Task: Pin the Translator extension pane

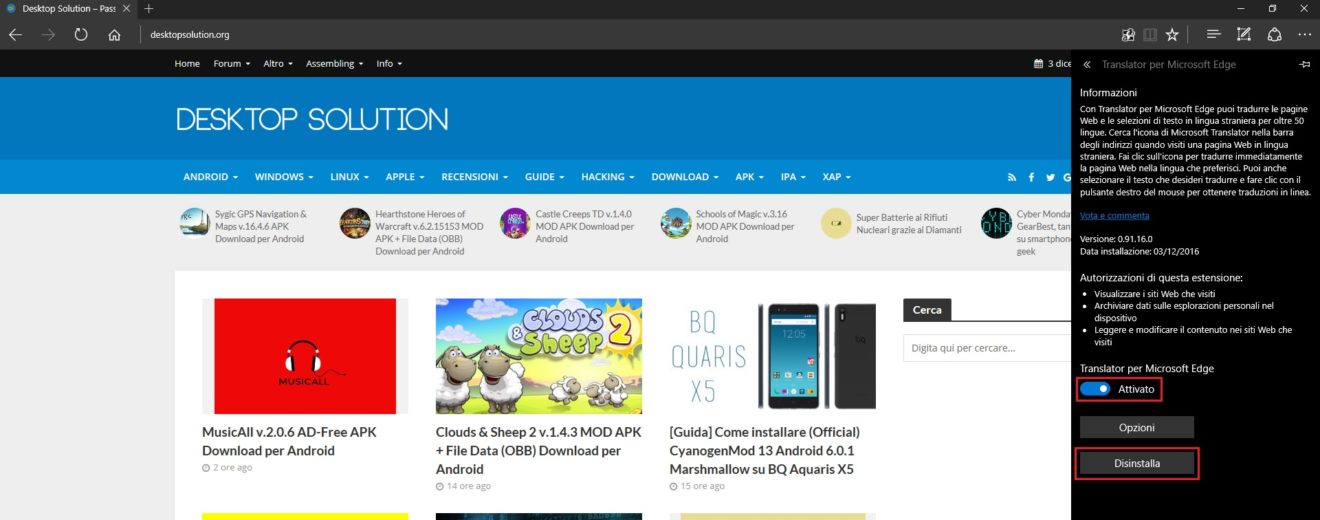Action: tap(1304, 64)
